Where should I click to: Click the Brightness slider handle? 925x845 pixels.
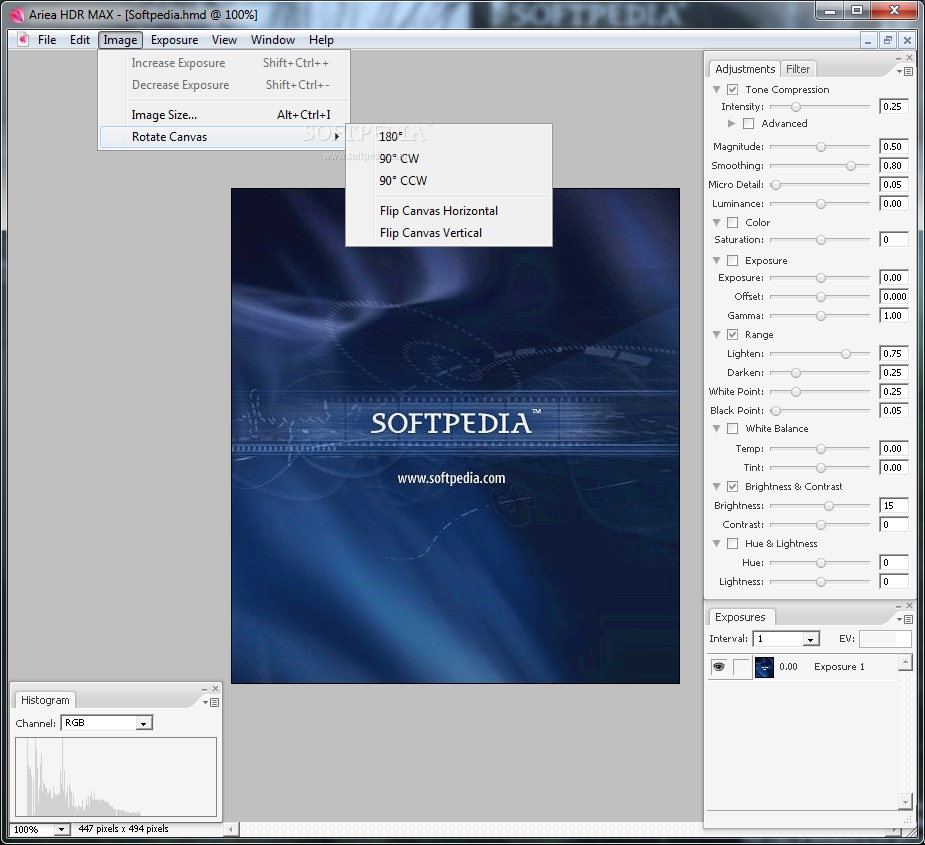tap(829, 506)
